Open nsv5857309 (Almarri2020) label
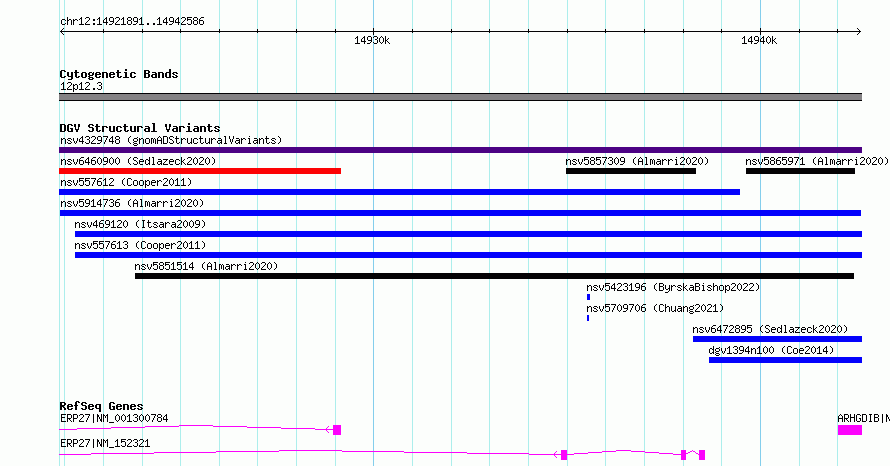 [637, 161]
